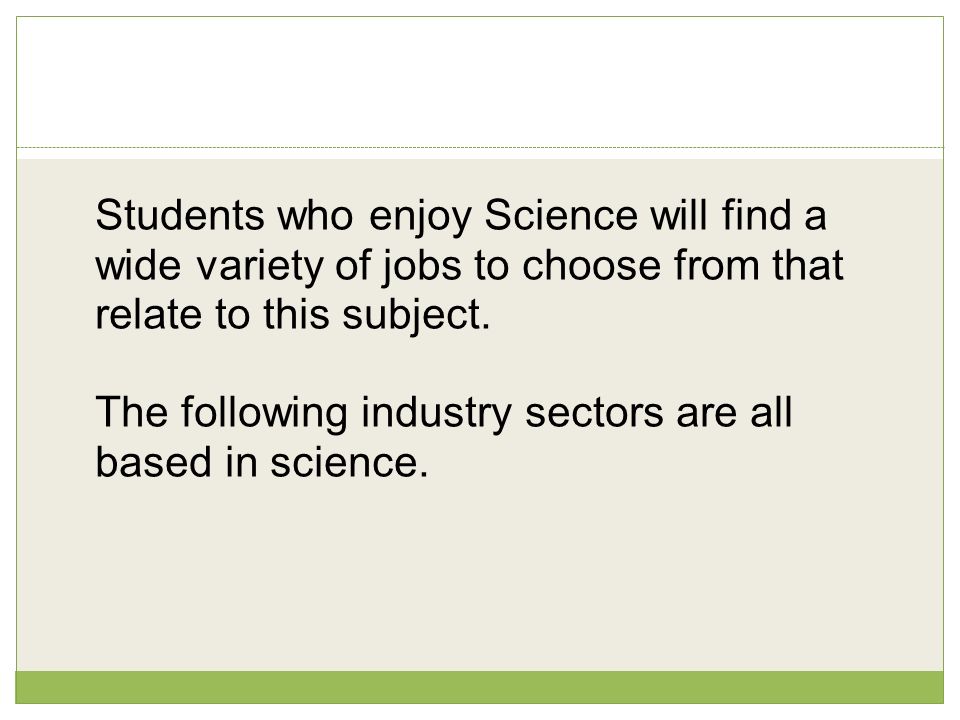Click empty beige area below the text
This screenshot has width=960, height=720.
[480, 576]
